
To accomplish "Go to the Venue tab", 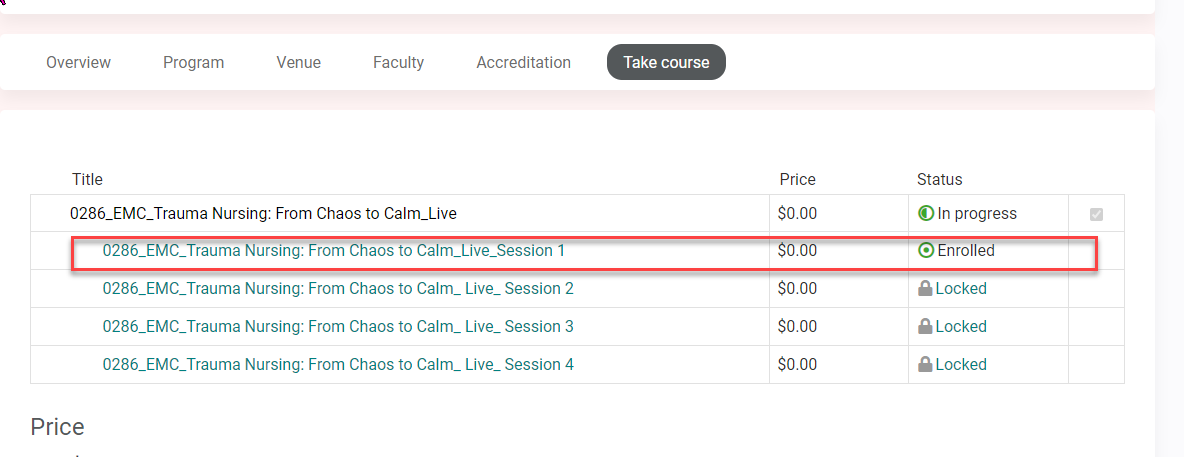I will tap(298, 62).
